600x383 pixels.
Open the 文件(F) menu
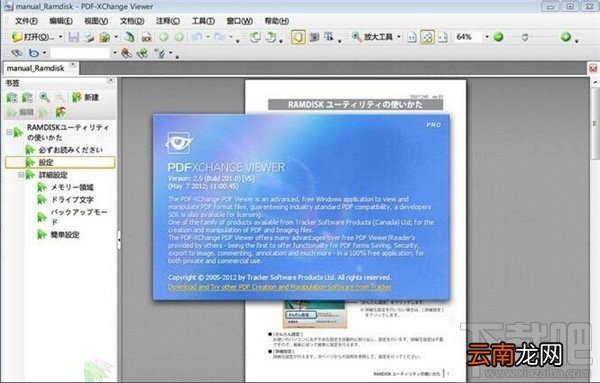tap(26, 21)
